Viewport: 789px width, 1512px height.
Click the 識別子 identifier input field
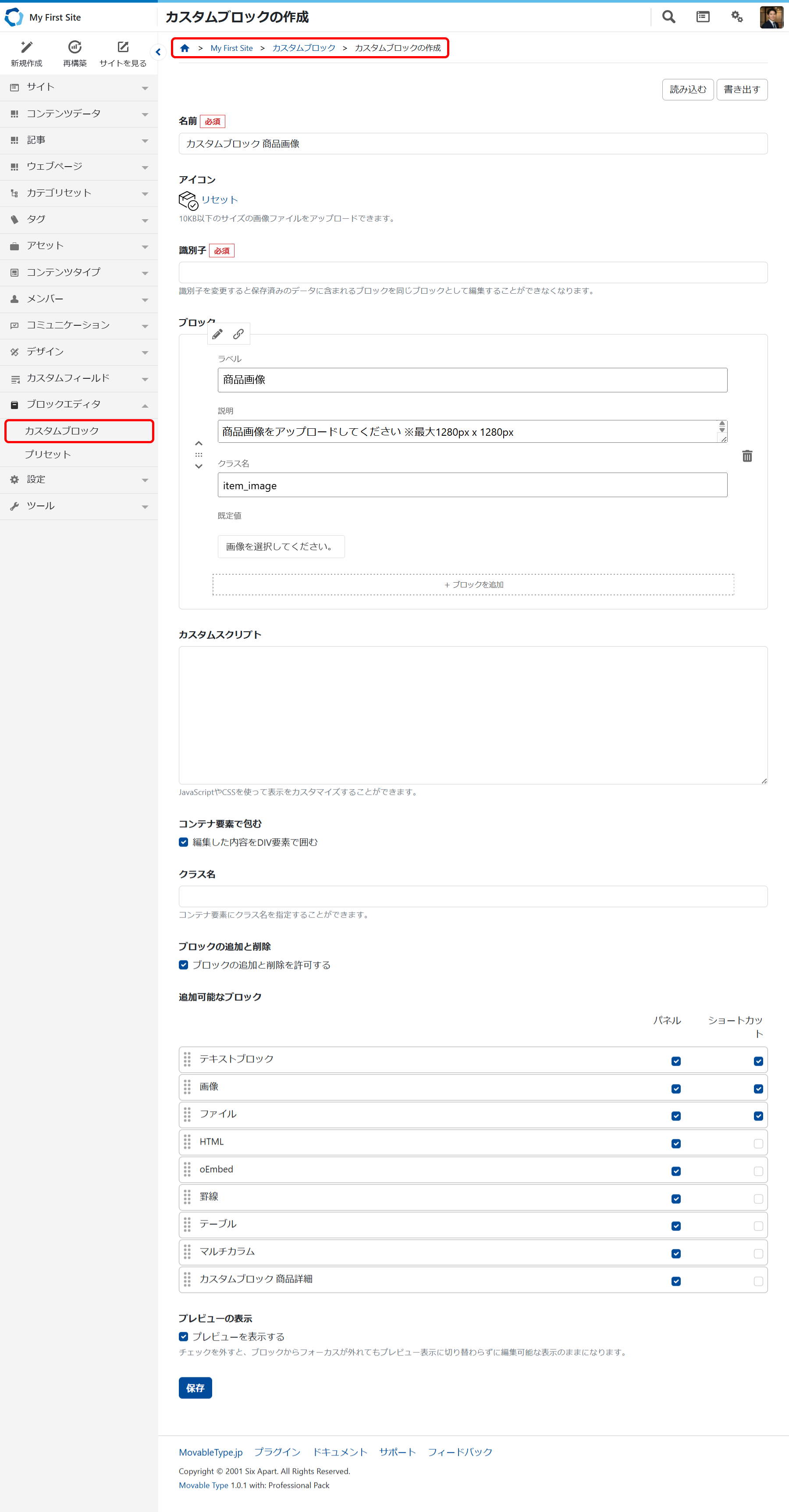473,272
